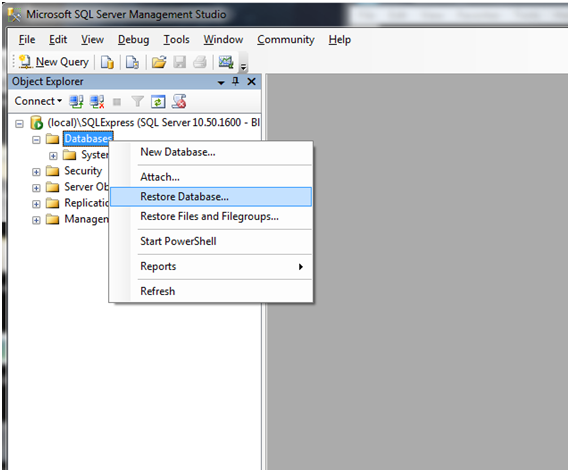This screenshot has width=570, height=472.
Task: Click the New Query toolbar button
Action: (x=53, y=62)
